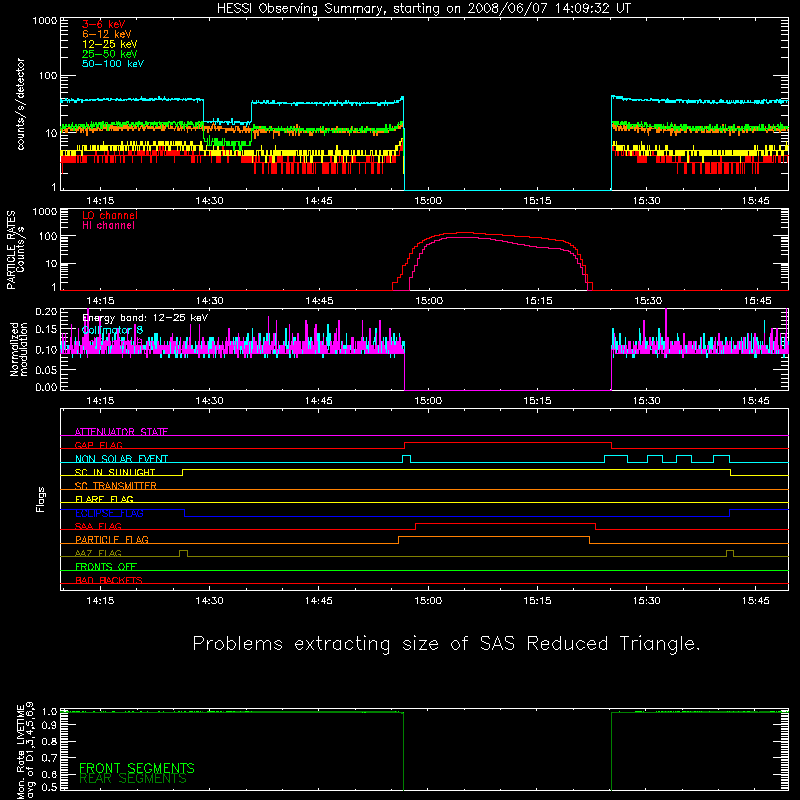Click the 'Collimator 8' legend label

point(113,330)
